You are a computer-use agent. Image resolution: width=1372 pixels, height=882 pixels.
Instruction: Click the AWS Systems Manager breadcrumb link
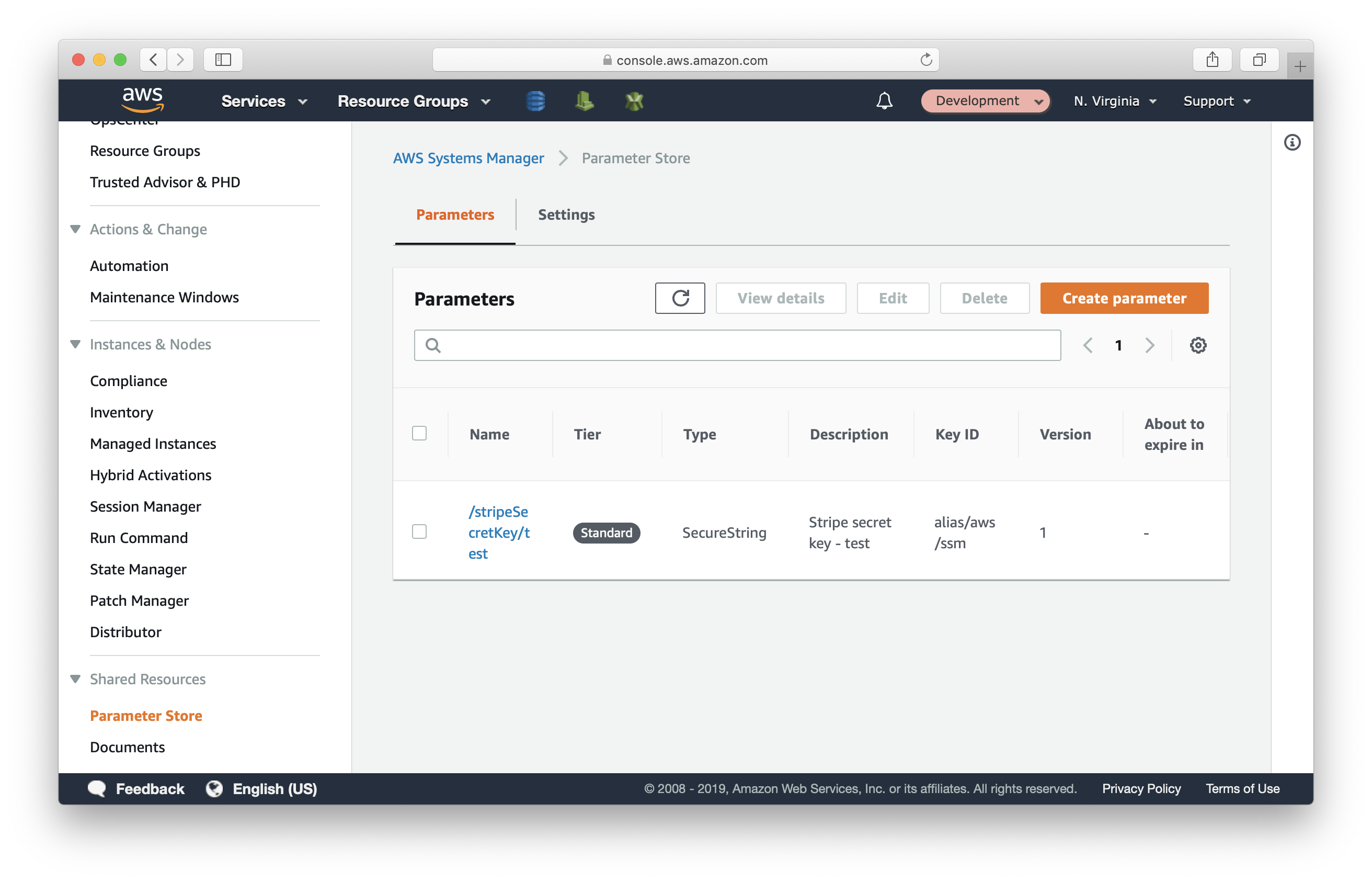pos(468,158)
